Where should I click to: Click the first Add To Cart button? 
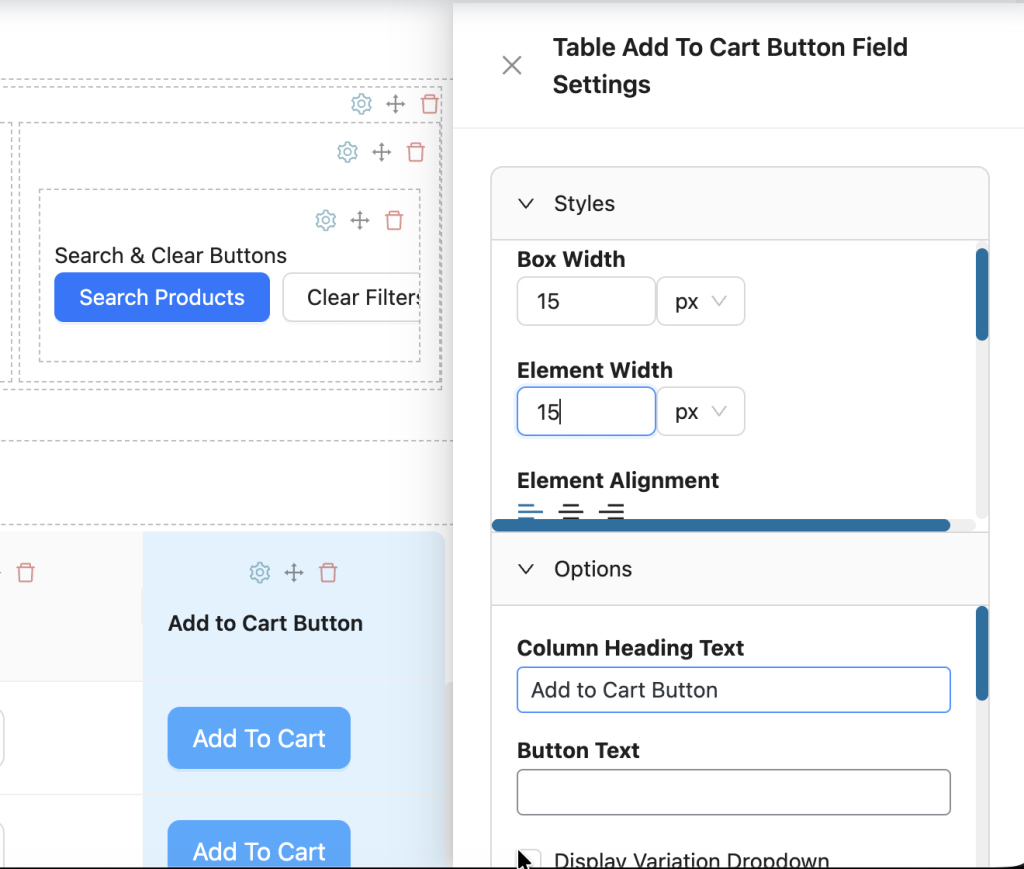click(259, 738)
